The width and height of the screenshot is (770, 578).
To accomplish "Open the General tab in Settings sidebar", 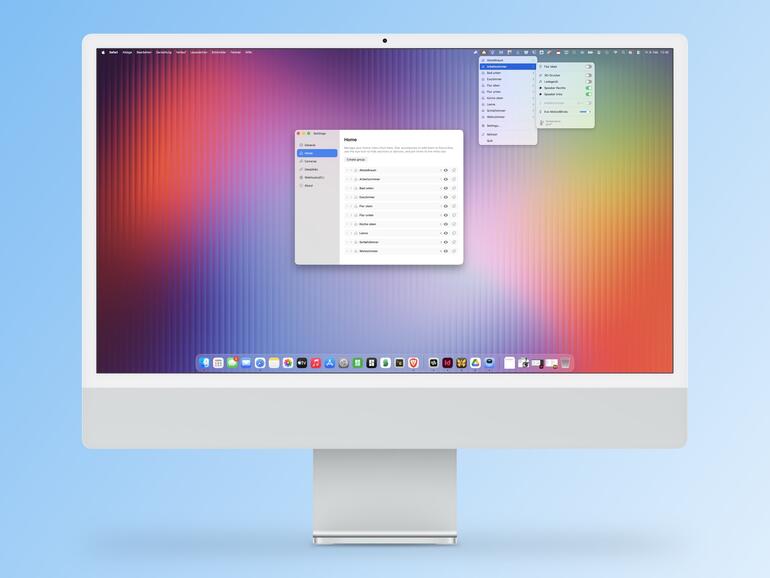I will tap(317, 145).
